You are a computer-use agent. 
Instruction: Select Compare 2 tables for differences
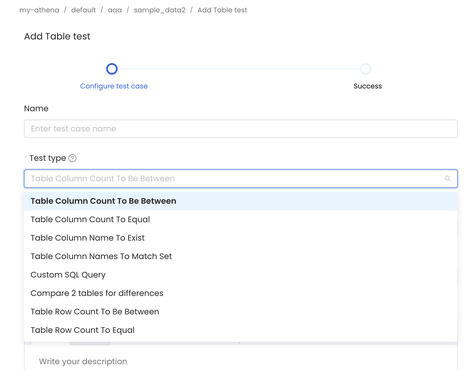(x=241, y=293)
